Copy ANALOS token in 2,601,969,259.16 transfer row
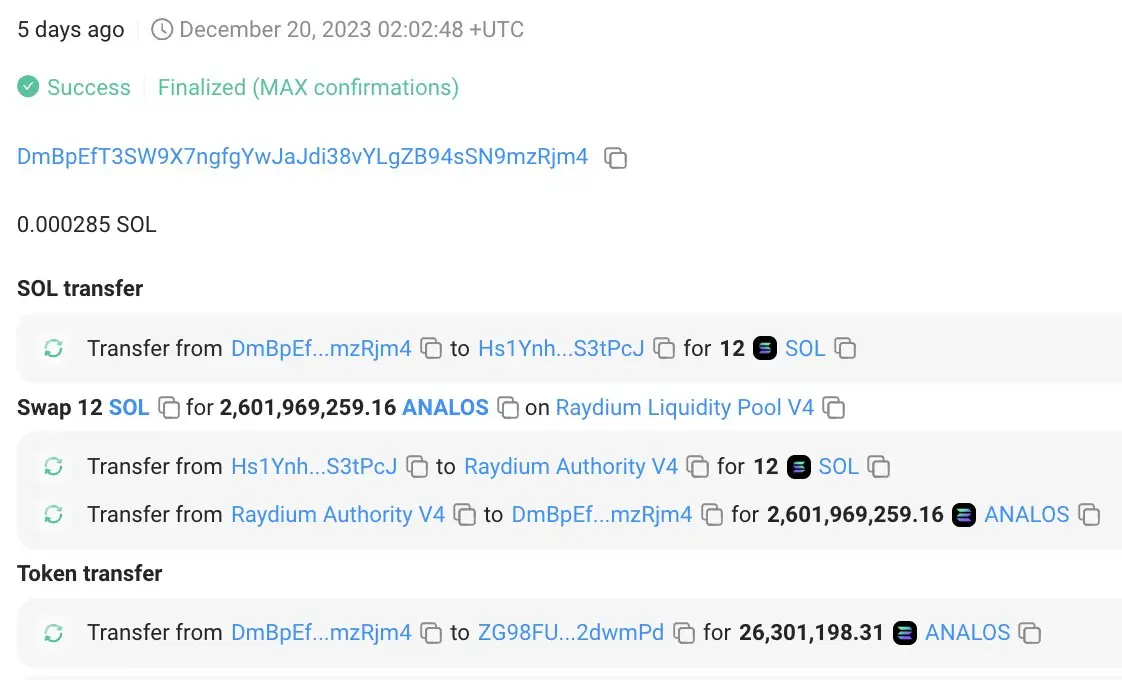Screen dimensions: 1122x680 1089,515
